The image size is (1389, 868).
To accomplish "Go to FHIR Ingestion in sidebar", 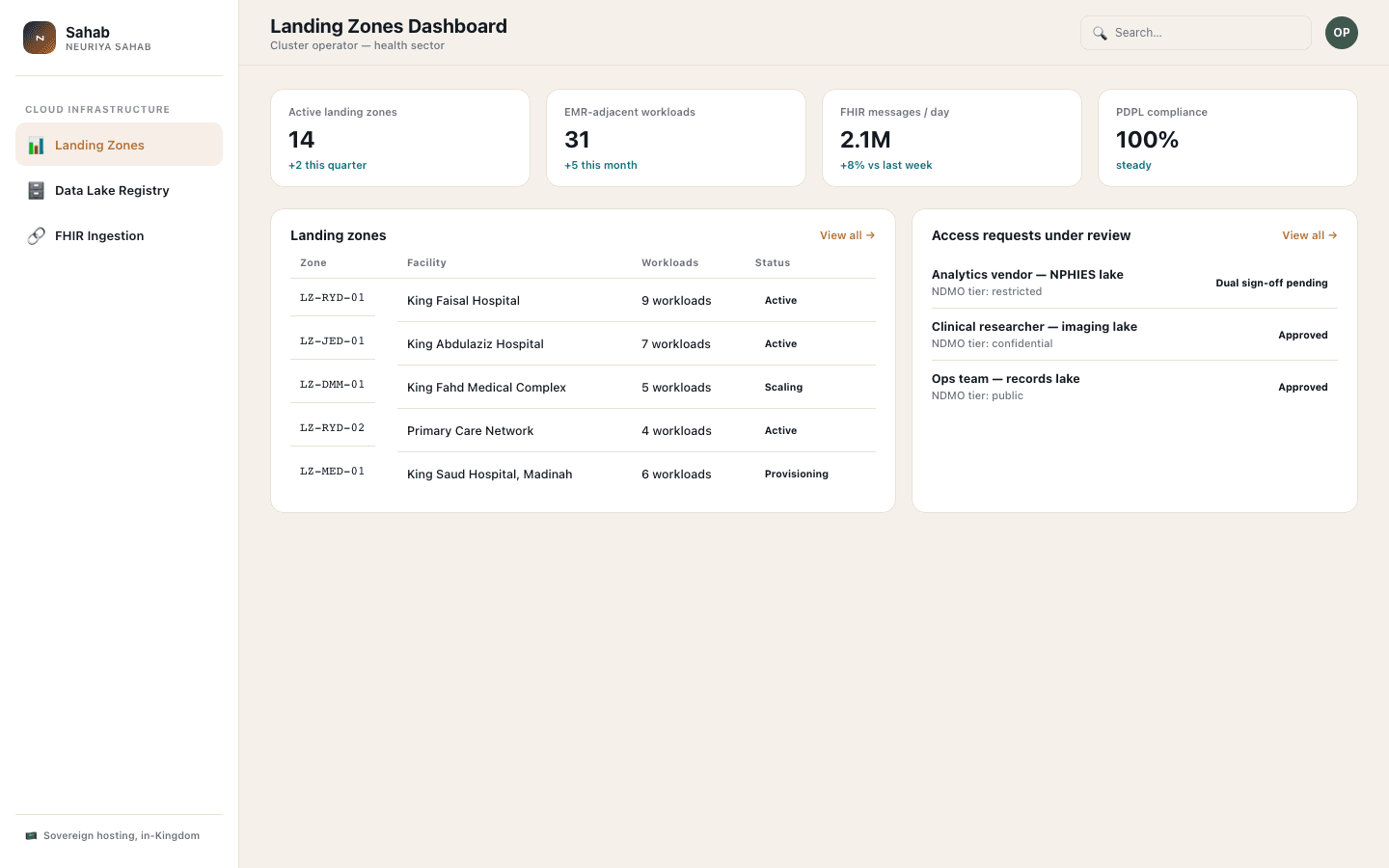I will [120, 235].
